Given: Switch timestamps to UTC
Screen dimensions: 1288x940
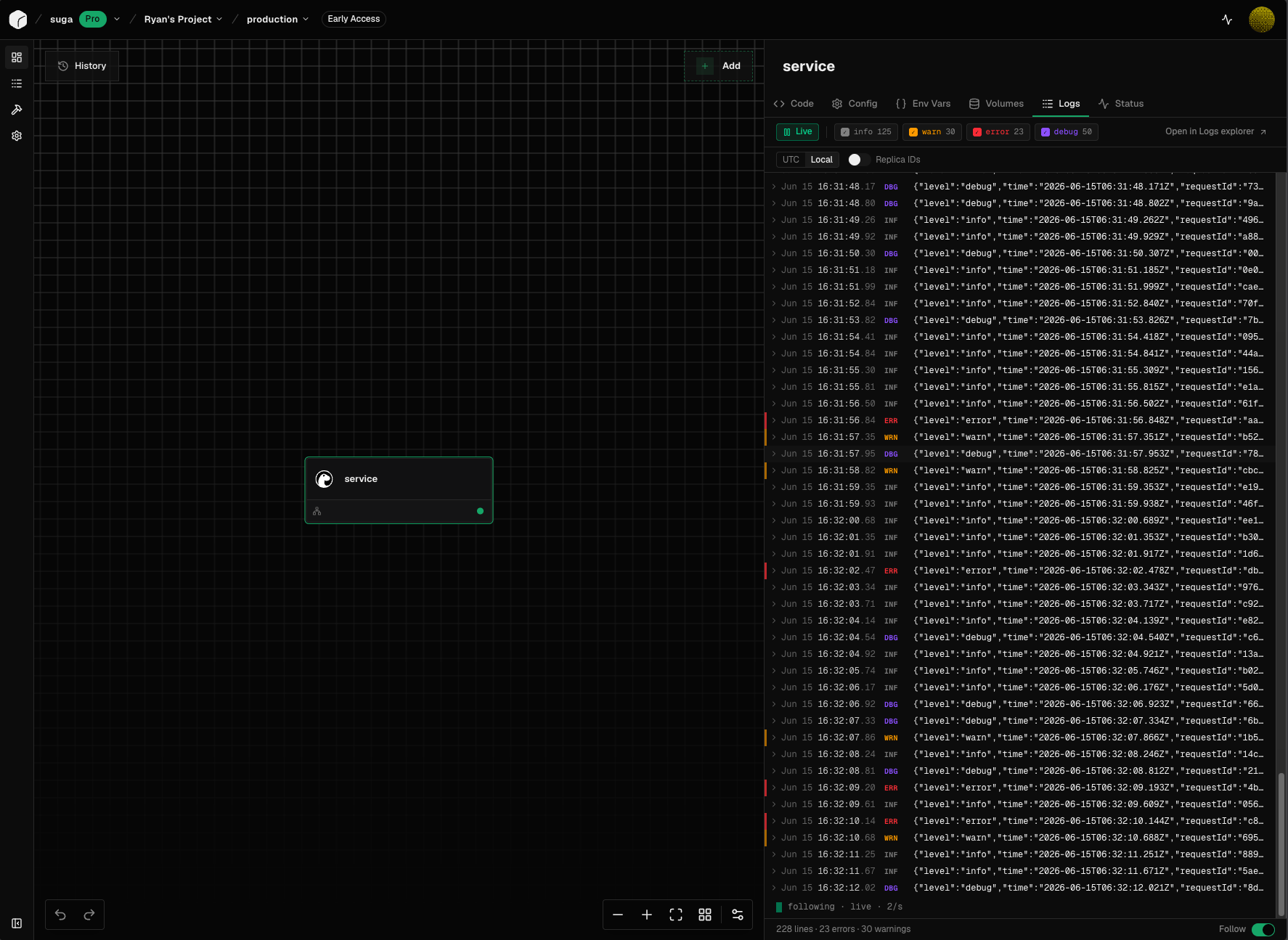Looking at the screenshot, I should pos(791,160).
